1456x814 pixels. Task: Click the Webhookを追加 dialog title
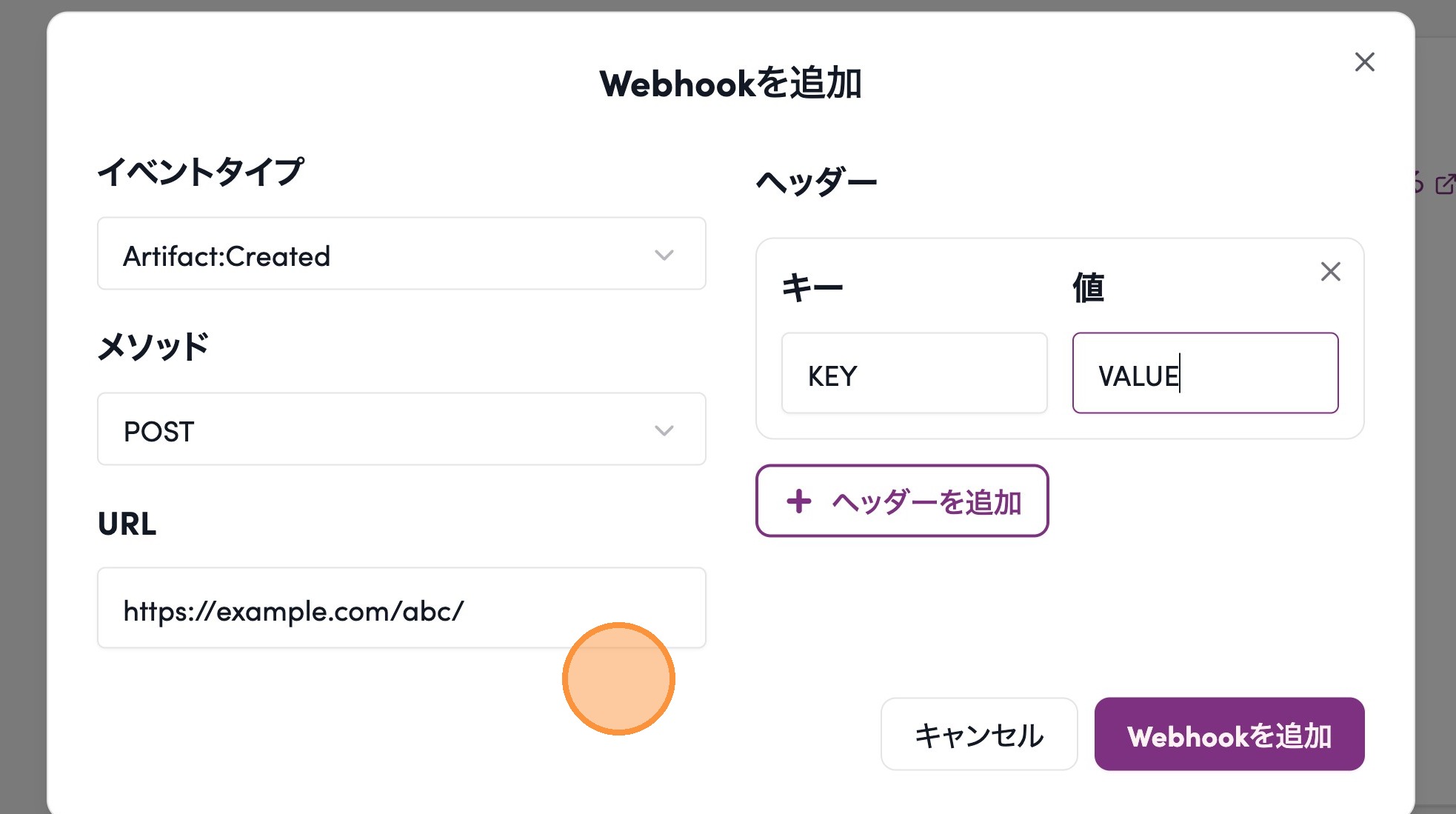tap(730, 84)
